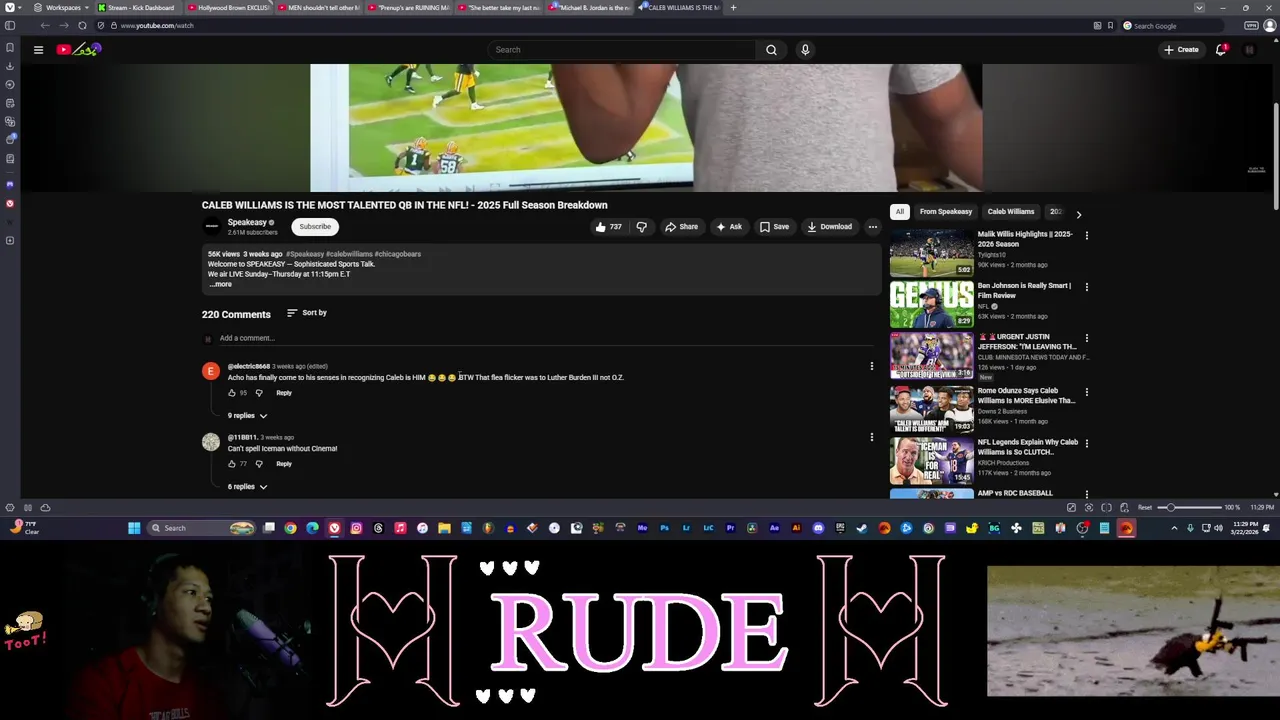
Task: Toggle reader view in address bar
Action: [1097, 25]
